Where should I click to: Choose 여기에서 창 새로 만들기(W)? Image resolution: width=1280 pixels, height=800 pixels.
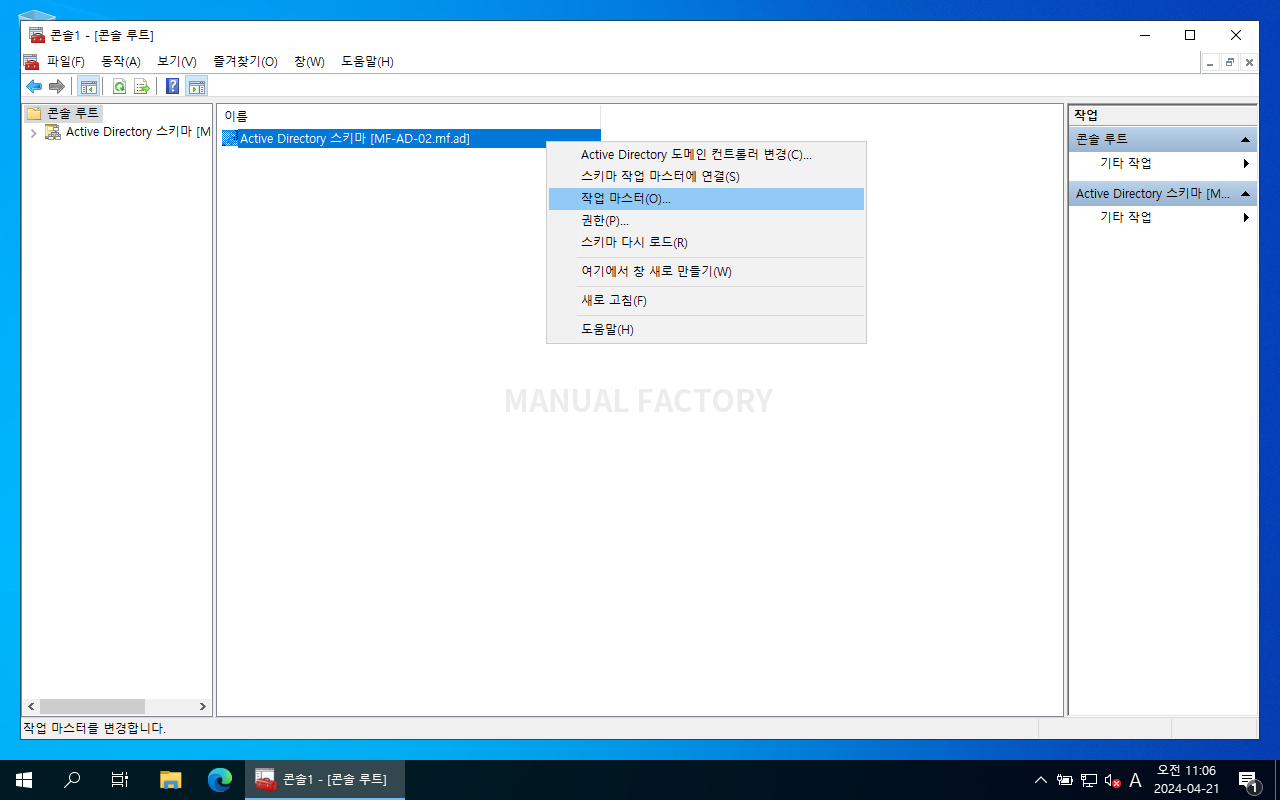point(706,272)
